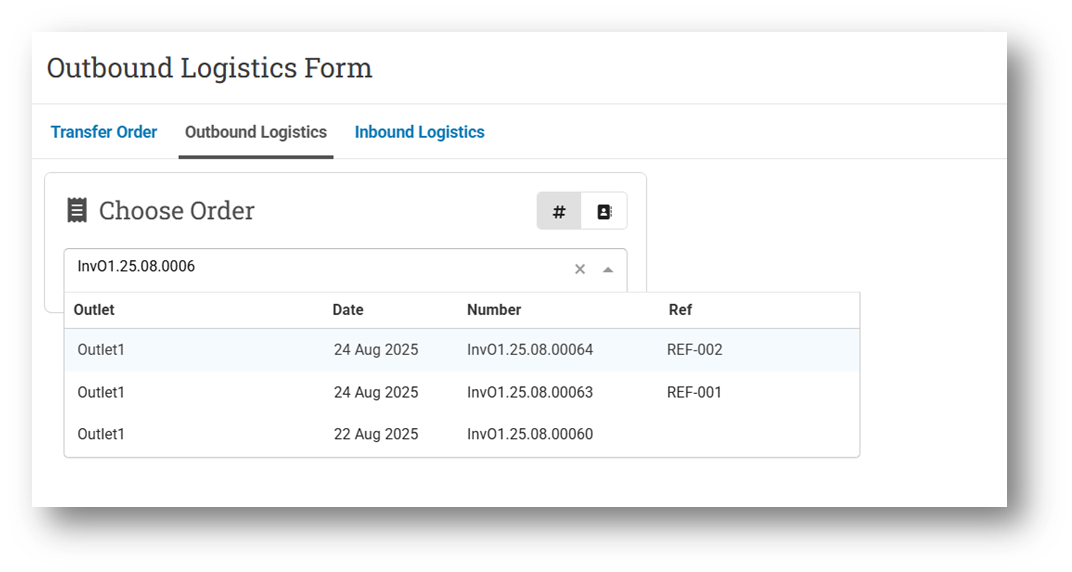Click the order search input field
The height and width of the screenshot is (572, 1072).
[320, 267]
